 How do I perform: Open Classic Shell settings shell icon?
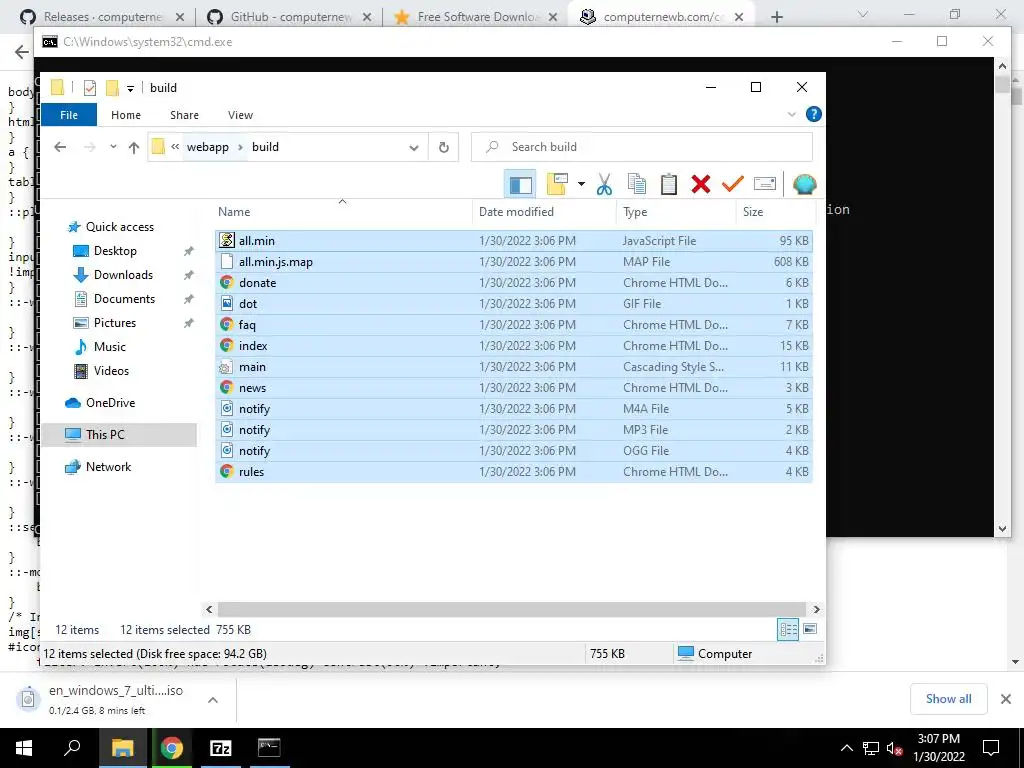pos(805,184)
